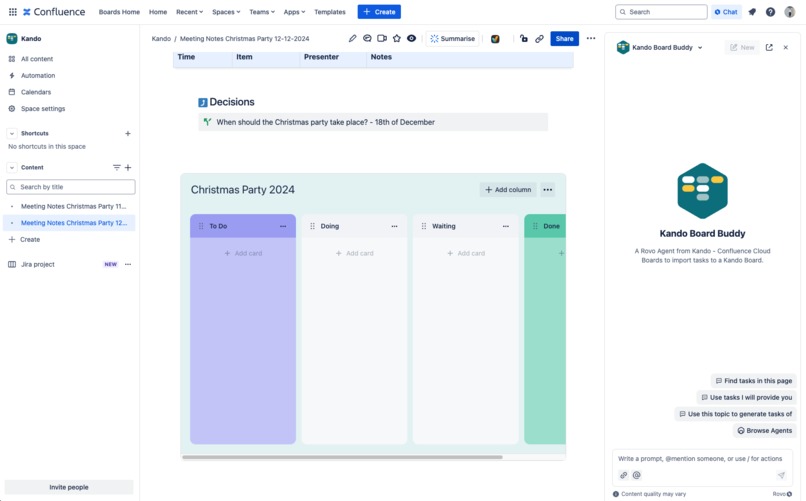Edit the page with the pencil icon
The image size is (806, 501).
click(352, 39)
